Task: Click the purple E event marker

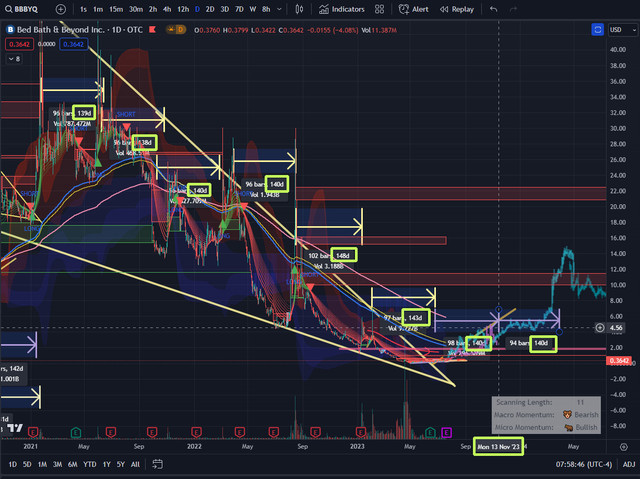Action: (x=447, y=432)
